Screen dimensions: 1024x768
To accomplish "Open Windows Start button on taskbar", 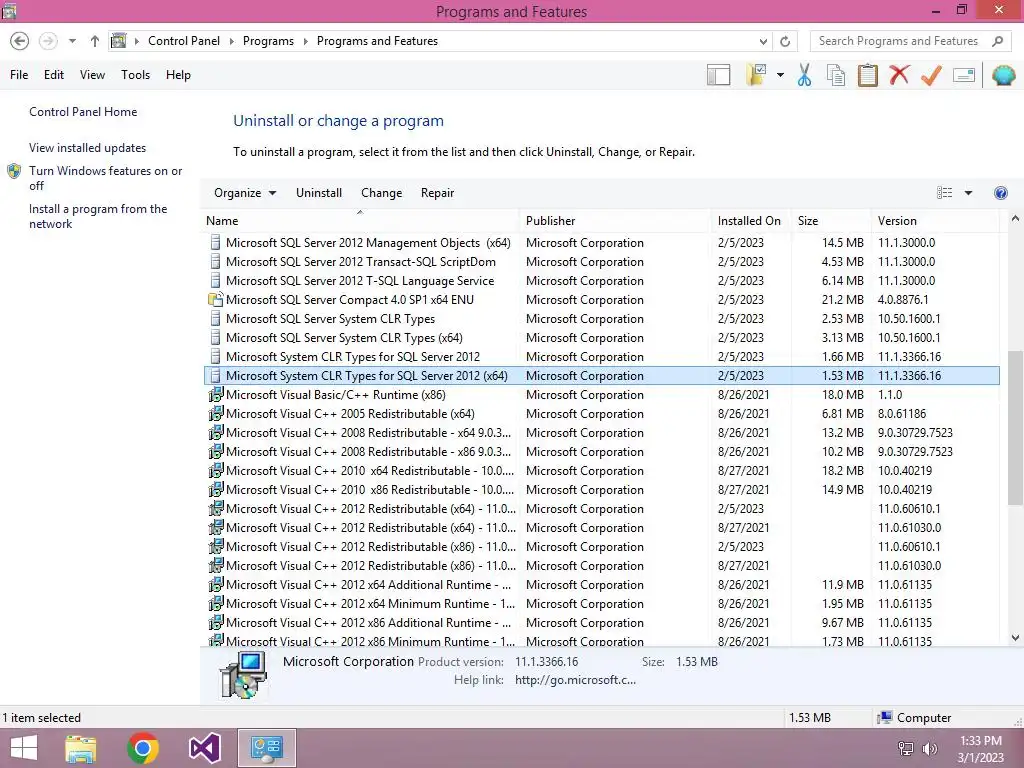I will pos(24,748).
